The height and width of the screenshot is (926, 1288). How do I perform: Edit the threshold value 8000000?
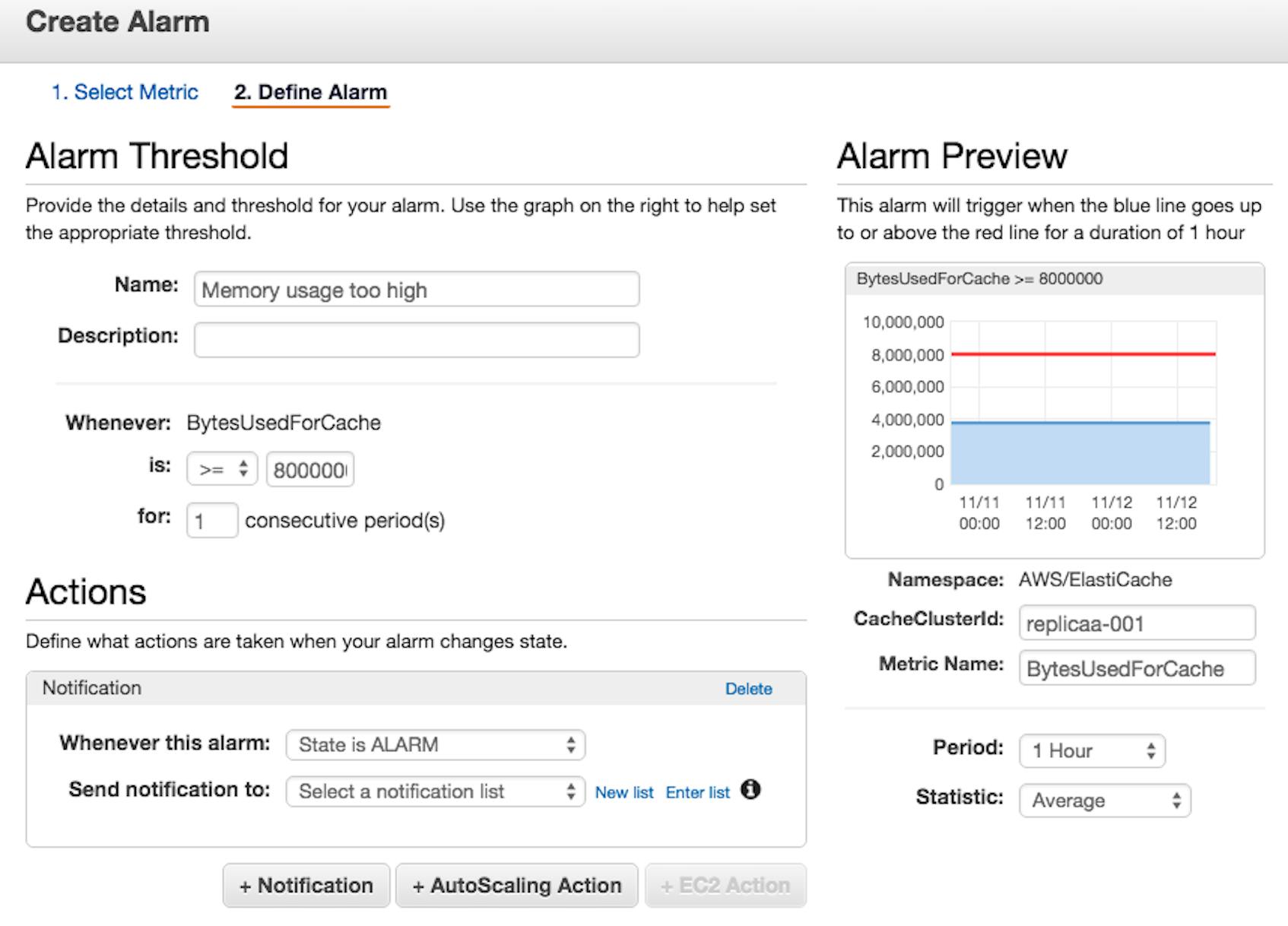coord(310,468)
